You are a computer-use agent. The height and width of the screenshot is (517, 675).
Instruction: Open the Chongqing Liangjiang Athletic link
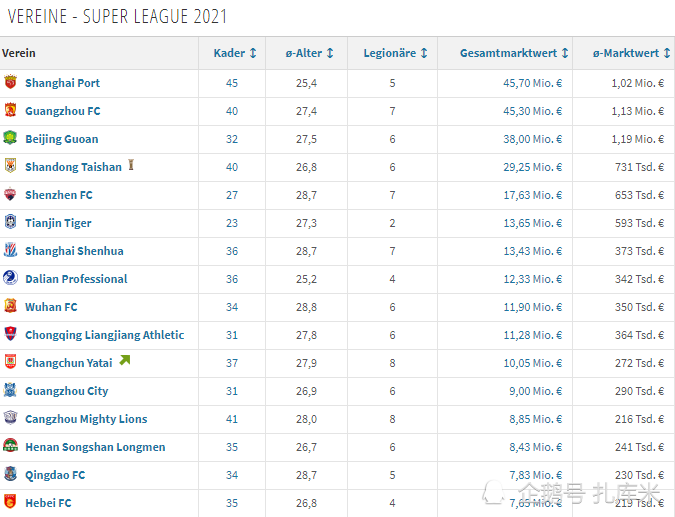105,335
